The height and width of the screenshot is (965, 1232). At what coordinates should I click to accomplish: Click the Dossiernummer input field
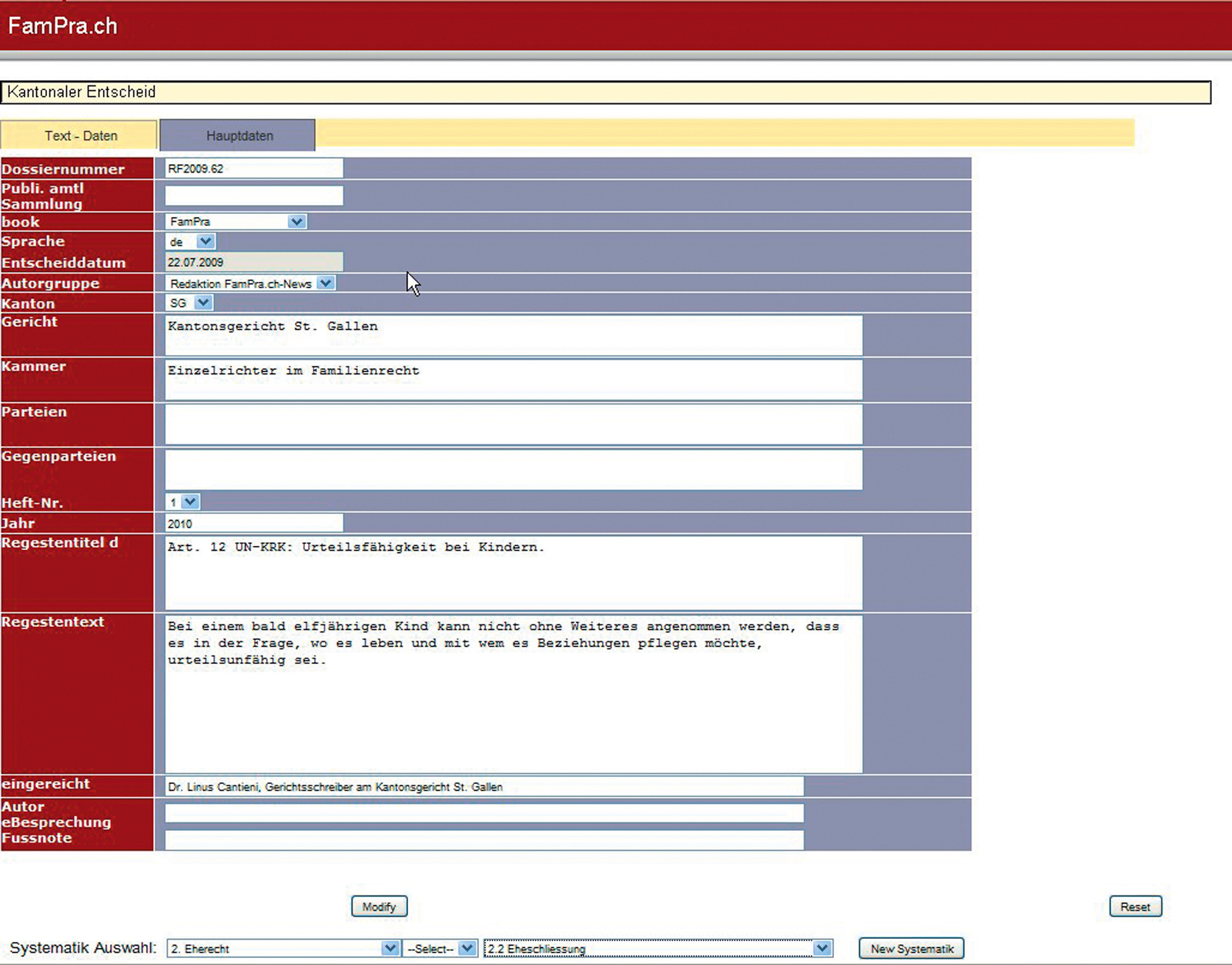pos(253,169)
